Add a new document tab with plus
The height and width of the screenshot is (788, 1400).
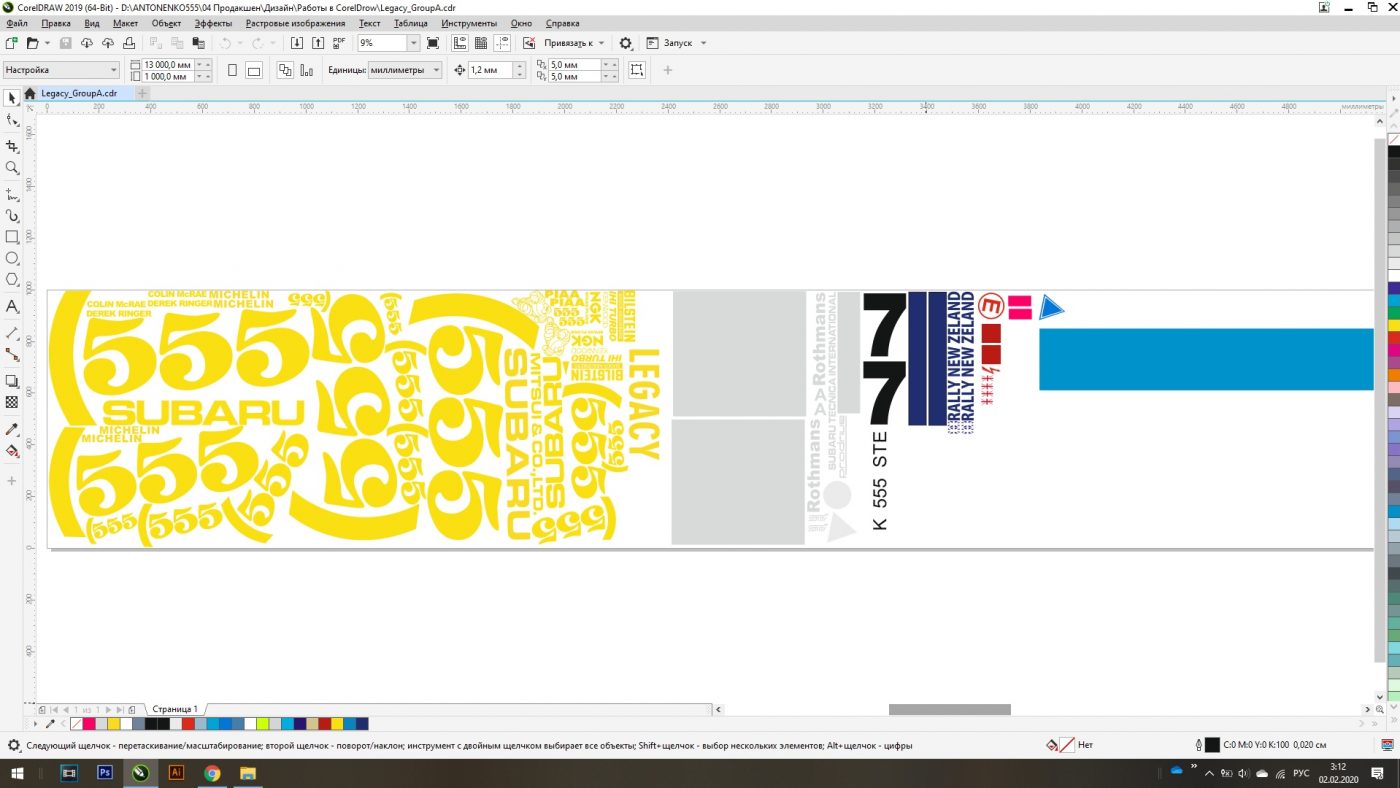pyautogui.click(x=142, y=93)
